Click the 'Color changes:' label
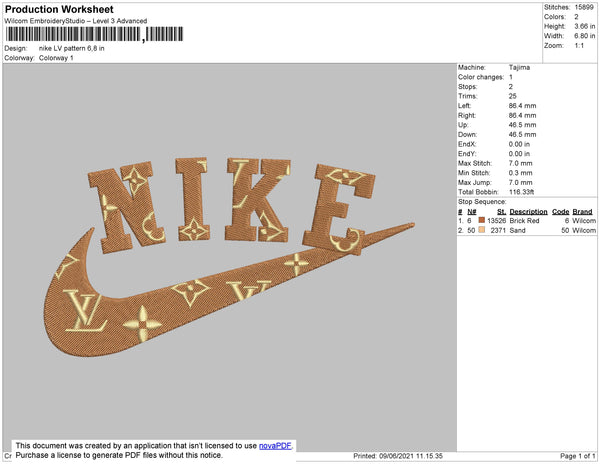The image size is (600, 464). pyautogui.click(x=481, y=77)
